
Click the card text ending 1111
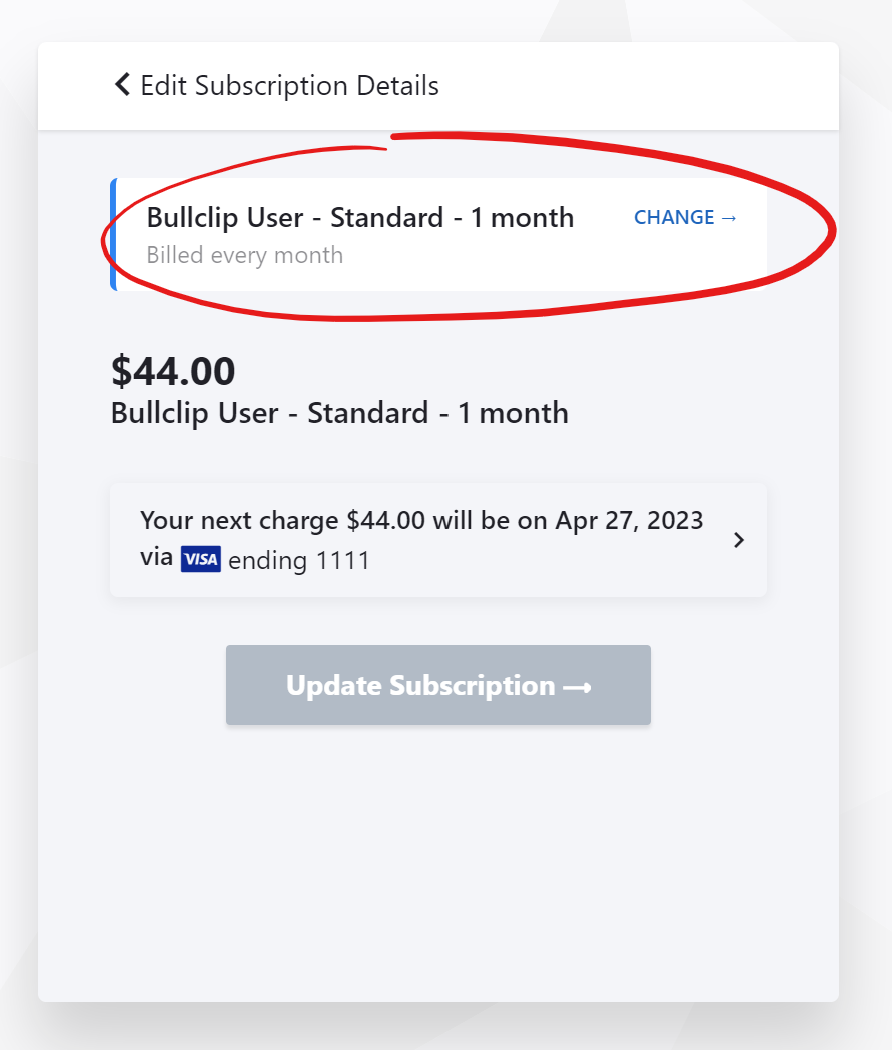coord(299,560)
